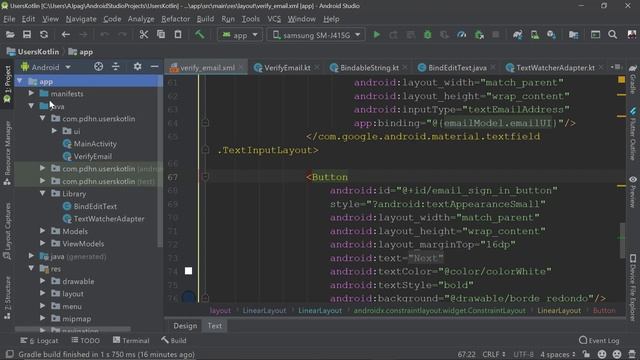Open the Android project view dropdown
Viewport: 640px width, 360px height.
pyautogui.click(x=46, y=67)
